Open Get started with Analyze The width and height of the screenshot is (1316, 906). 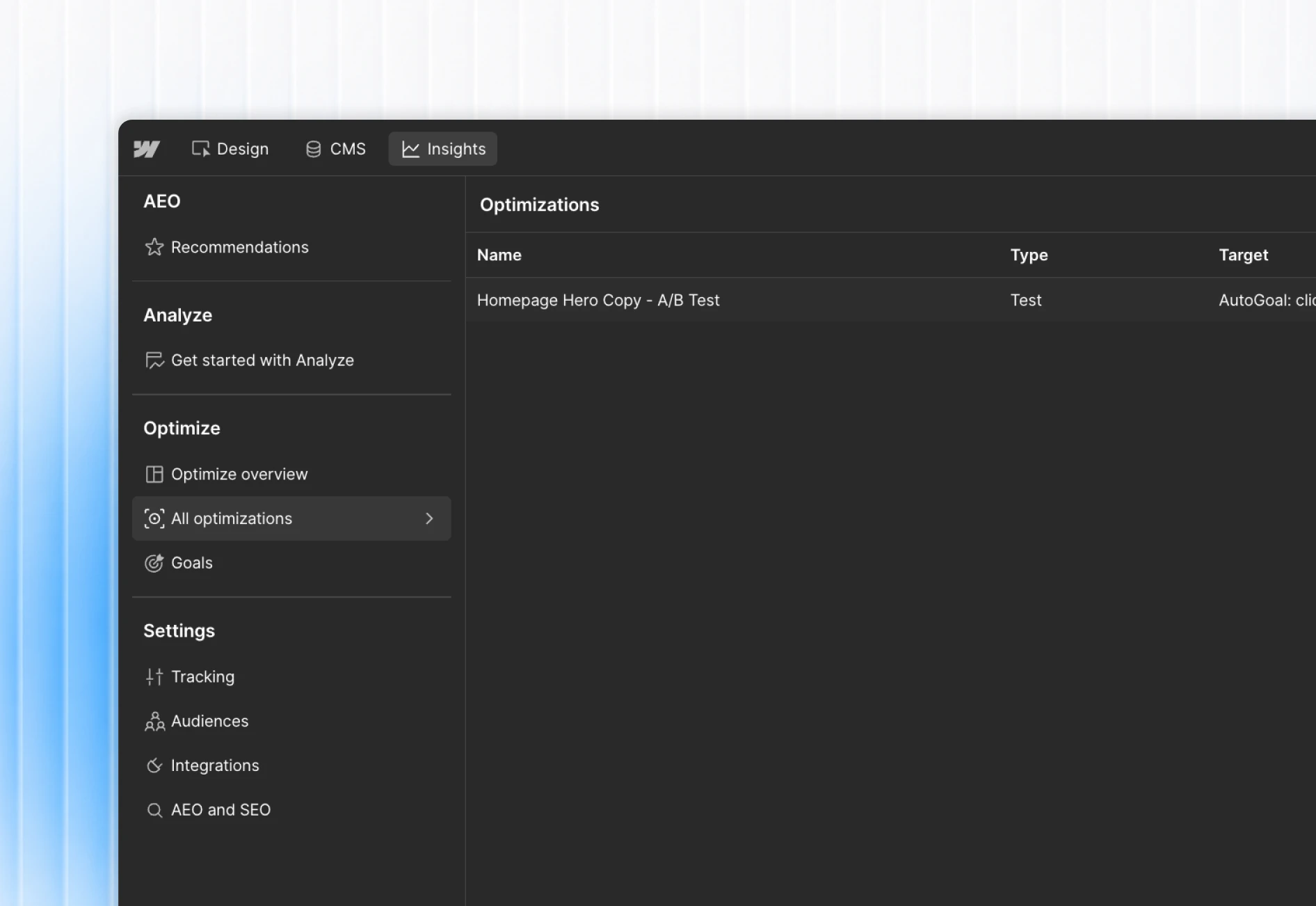click(x=291, y=360)
